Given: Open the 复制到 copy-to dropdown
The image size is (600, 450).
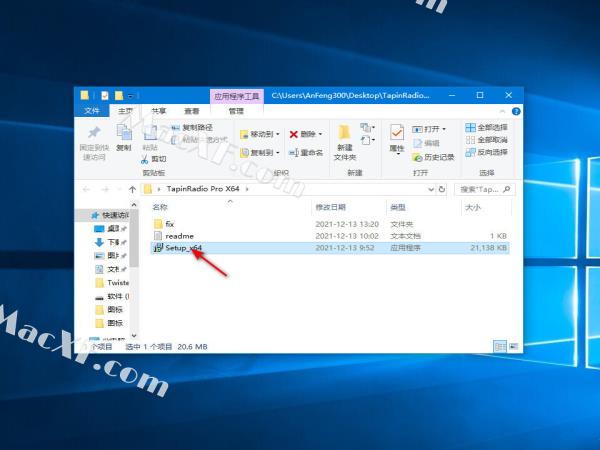Looking at the screenshot, I should (x=259, y=153).
